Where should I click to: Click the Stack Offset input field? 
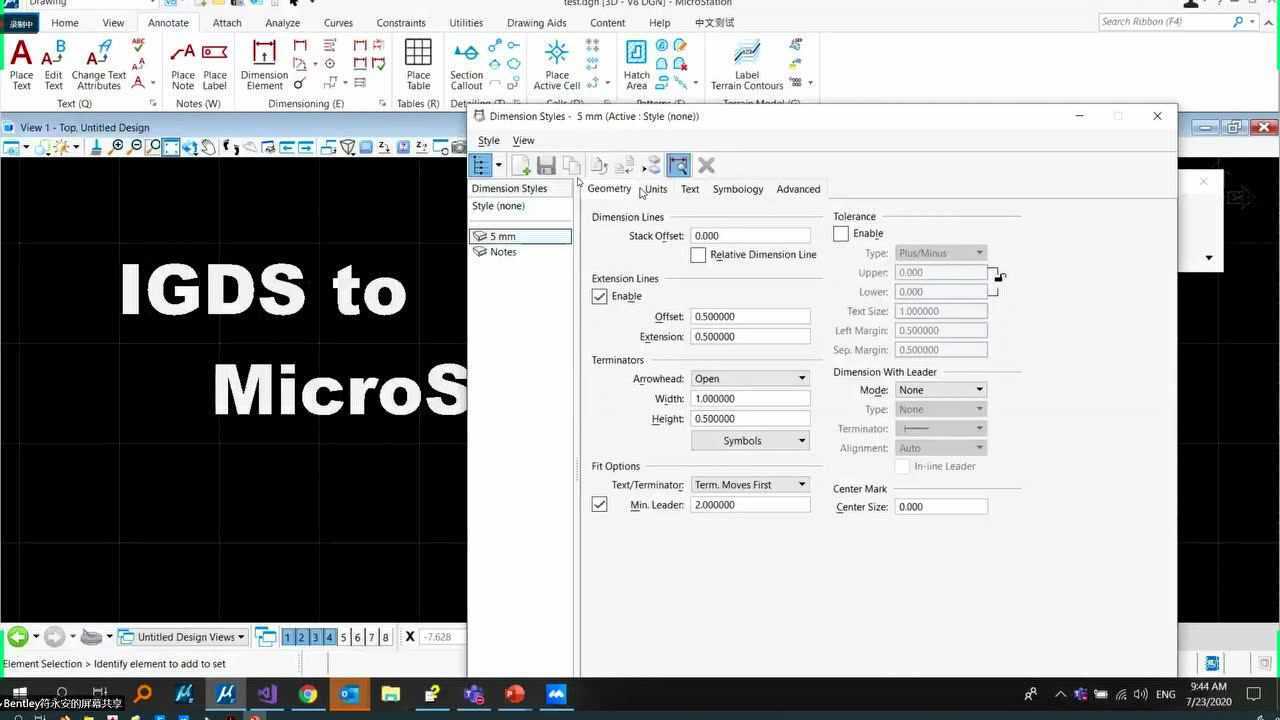(749, 236)
